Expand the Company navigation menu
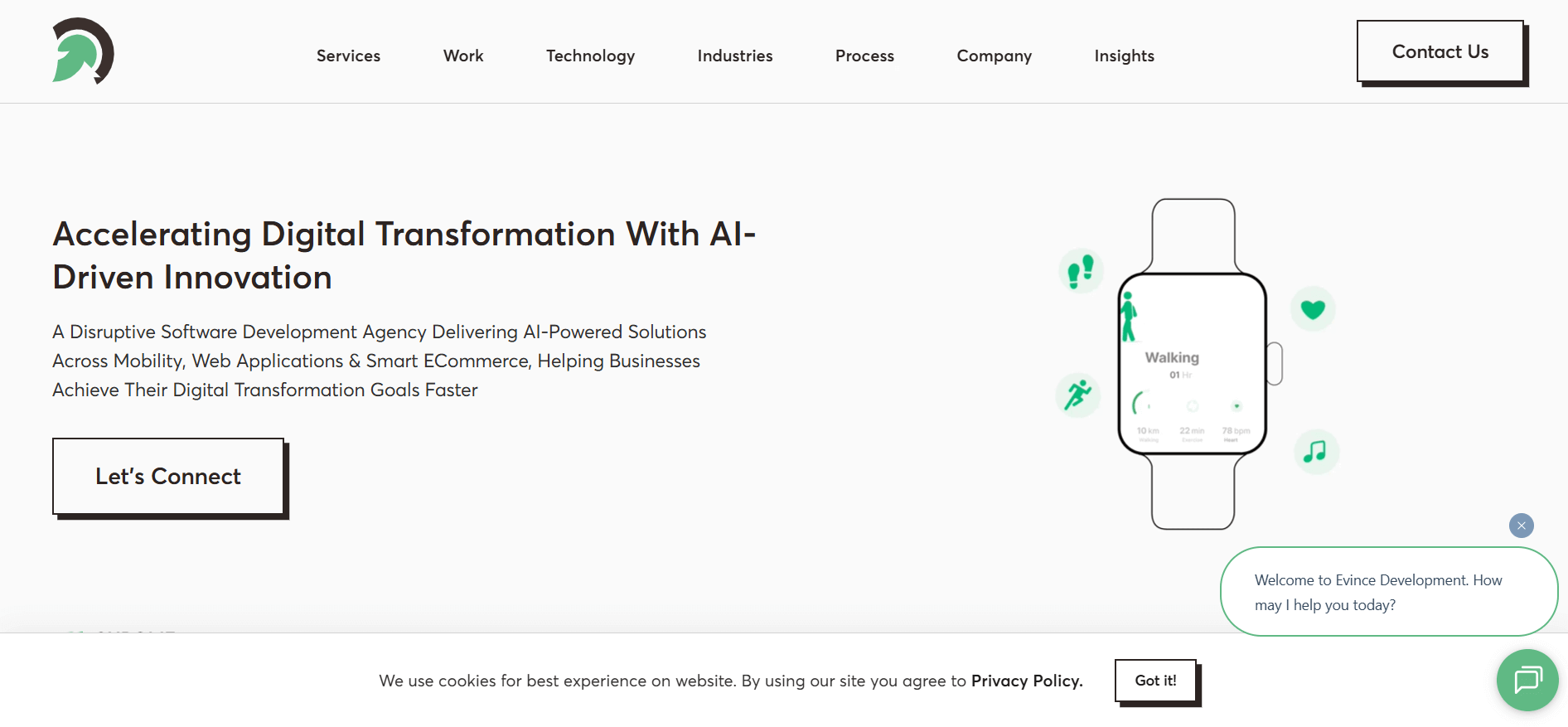 [x=994, y=56]
